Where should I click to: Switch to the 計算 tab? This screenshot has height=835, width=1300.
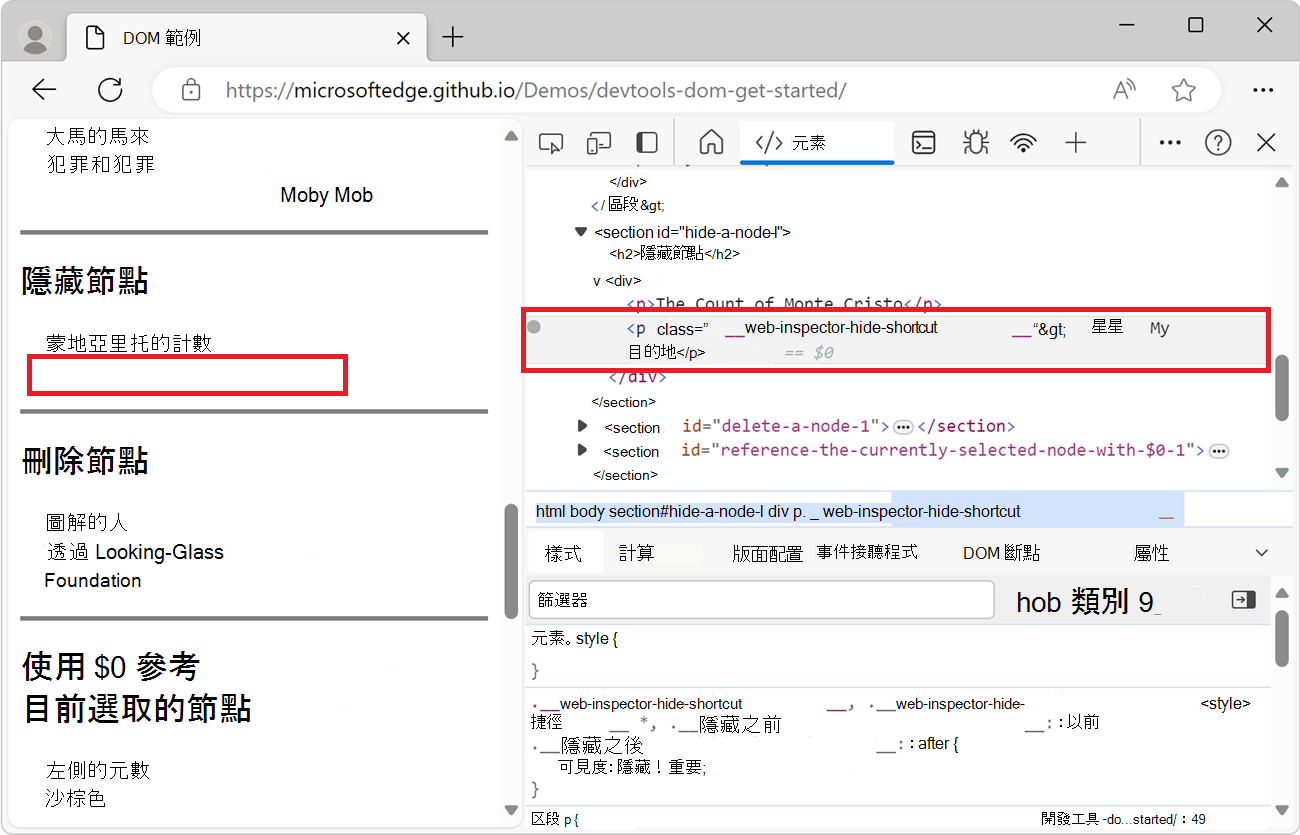tap(637, 553)
